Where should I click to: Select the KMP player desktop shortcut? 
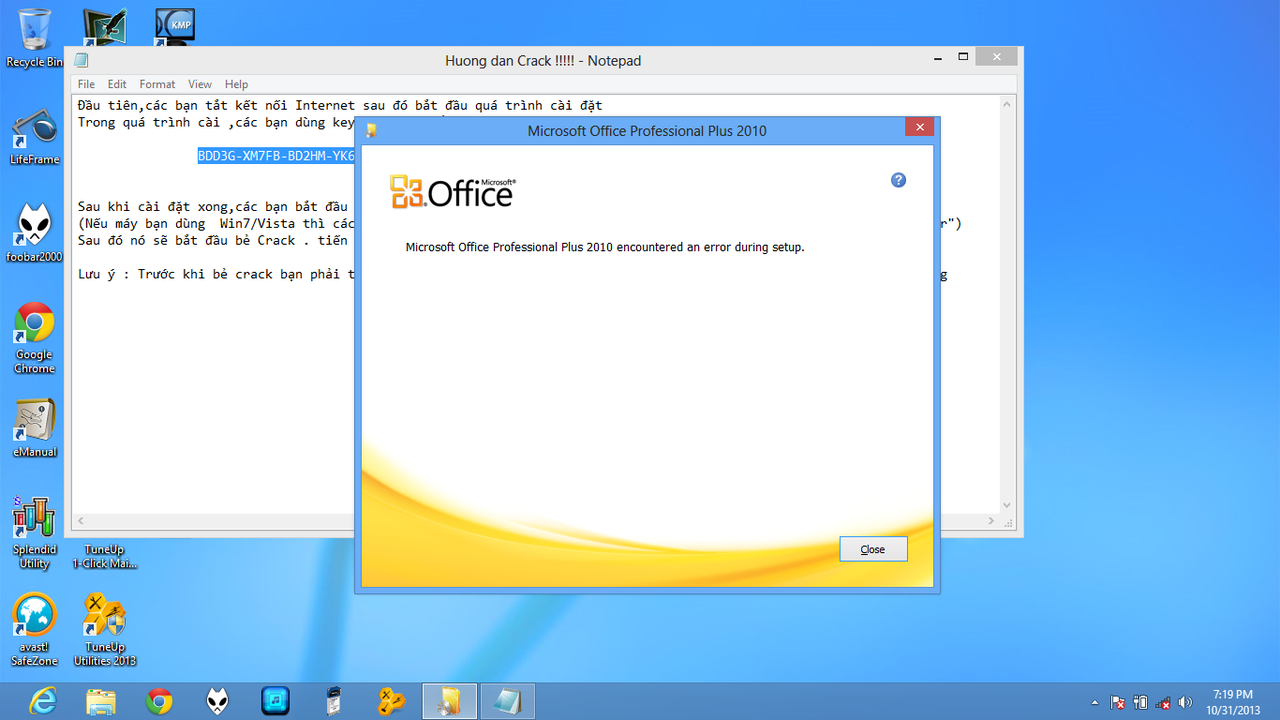(175, 27)
